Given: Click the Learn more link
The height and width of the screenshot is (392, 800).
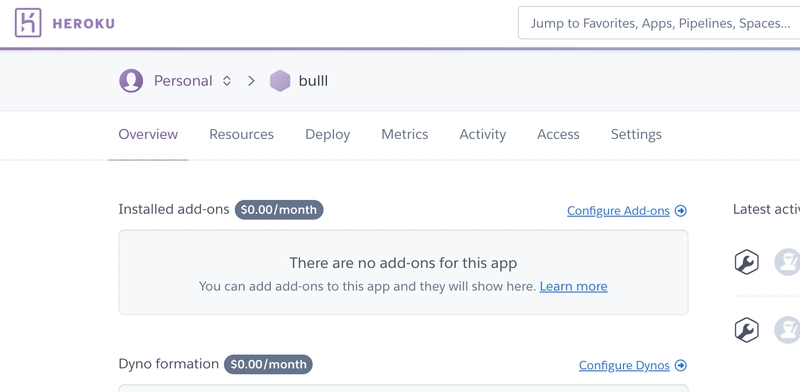Looking at the screenshot, I should 573,286.
